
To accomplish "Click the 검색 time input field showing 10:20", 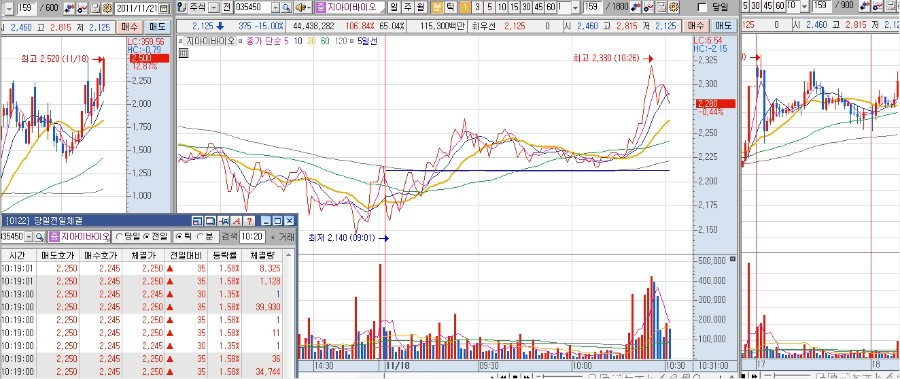I will 252,236.
